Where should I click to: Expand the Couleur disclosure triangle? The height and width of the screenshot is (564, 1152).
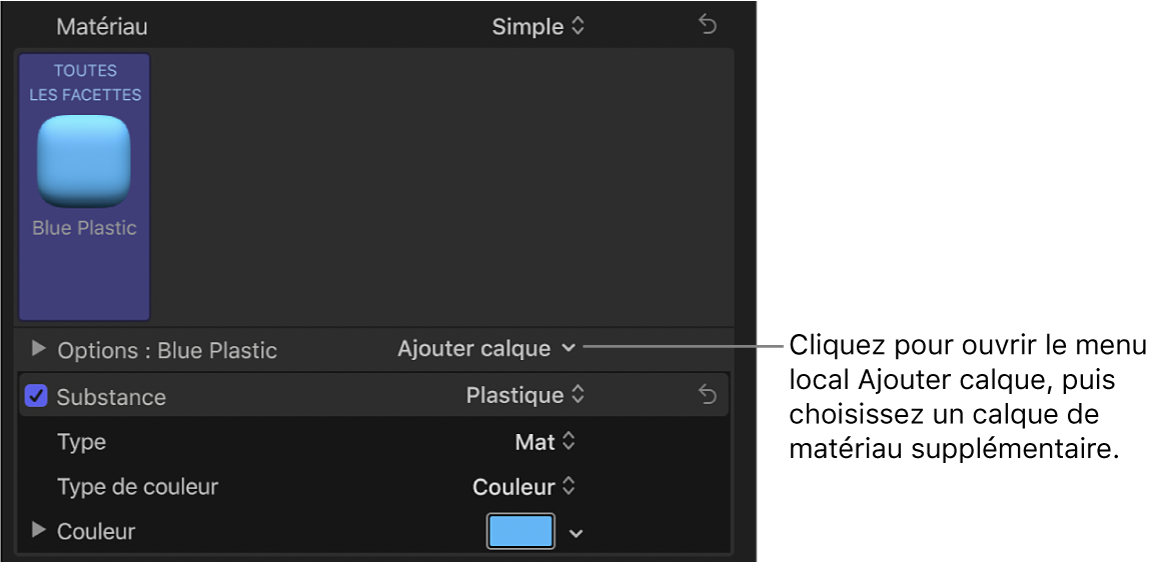39,531
